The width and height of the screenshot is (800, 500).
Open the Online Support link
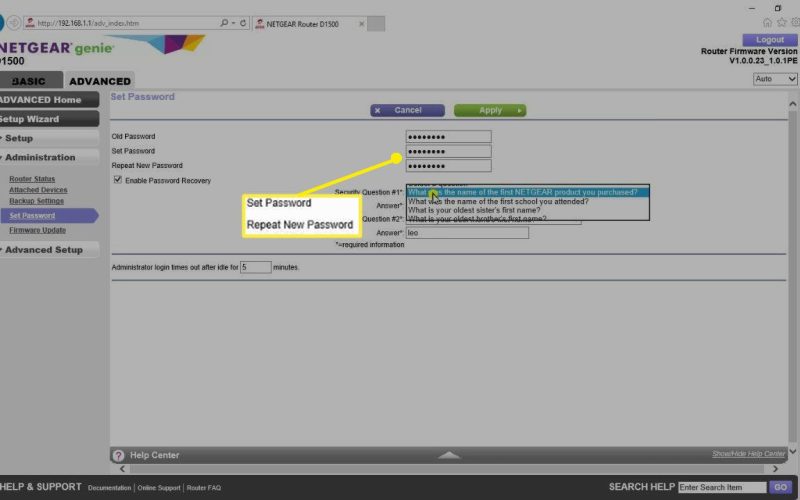coord(159,488)
